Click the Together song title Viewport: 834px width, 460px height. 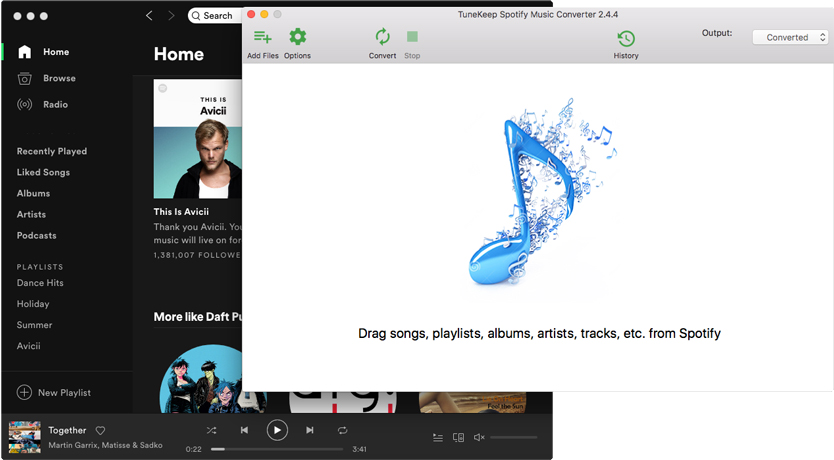(x=67, y=430)
